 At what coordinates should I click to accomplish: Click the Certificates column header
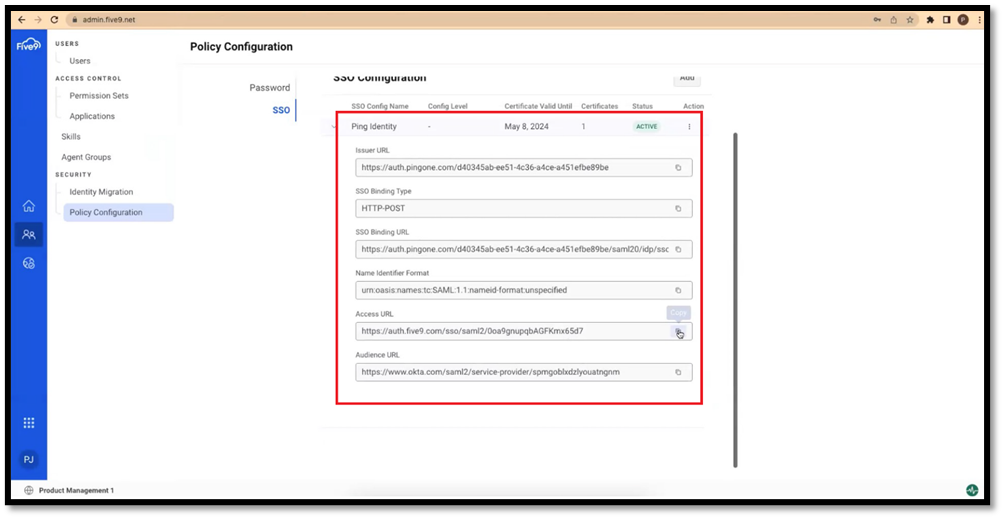pyautogui.click(x=599, y=106)
